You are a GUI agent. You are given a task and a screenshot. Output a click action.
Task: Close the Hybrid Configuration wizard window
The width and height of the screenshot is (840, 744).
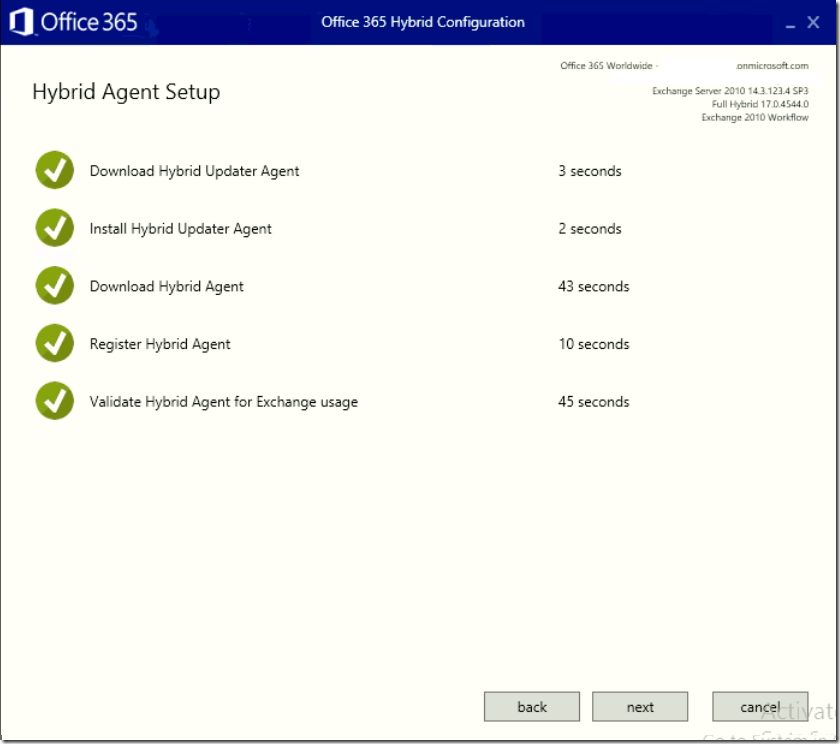pyautogui.click(x=813, y=22)
